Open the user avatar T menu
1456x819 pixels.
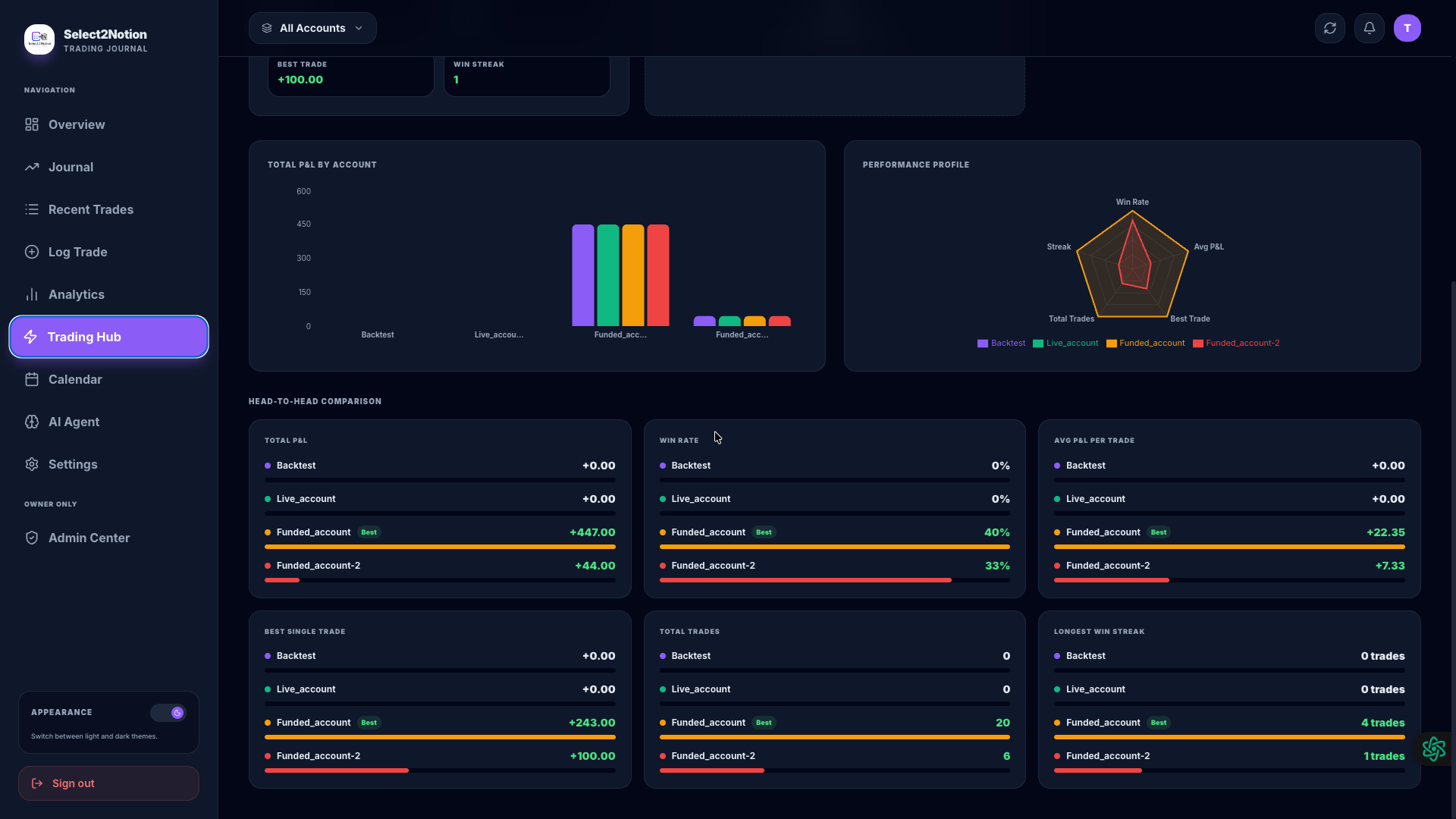[x=1407, y=28]
